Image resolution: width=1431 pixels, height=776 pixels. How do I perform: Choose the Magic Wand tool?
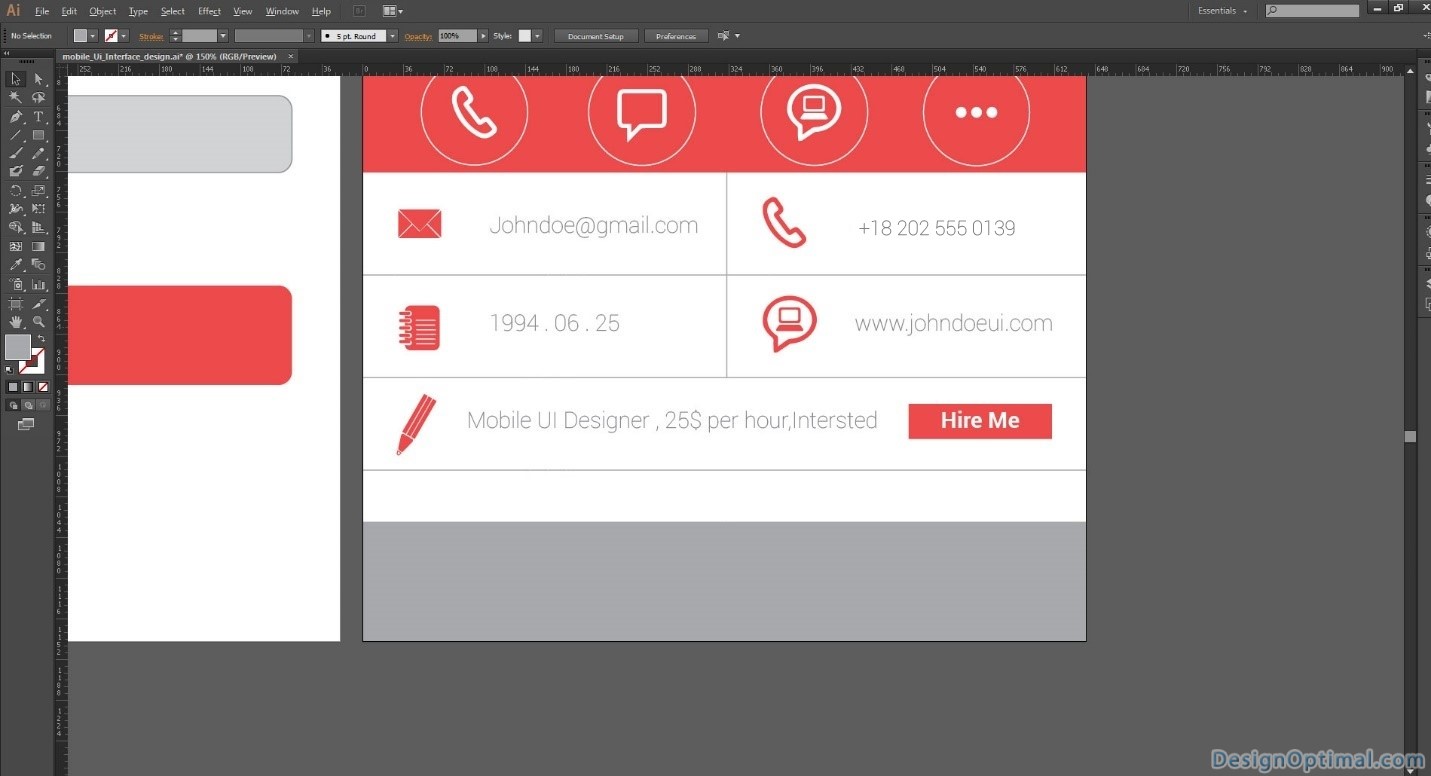coord(16,97)
